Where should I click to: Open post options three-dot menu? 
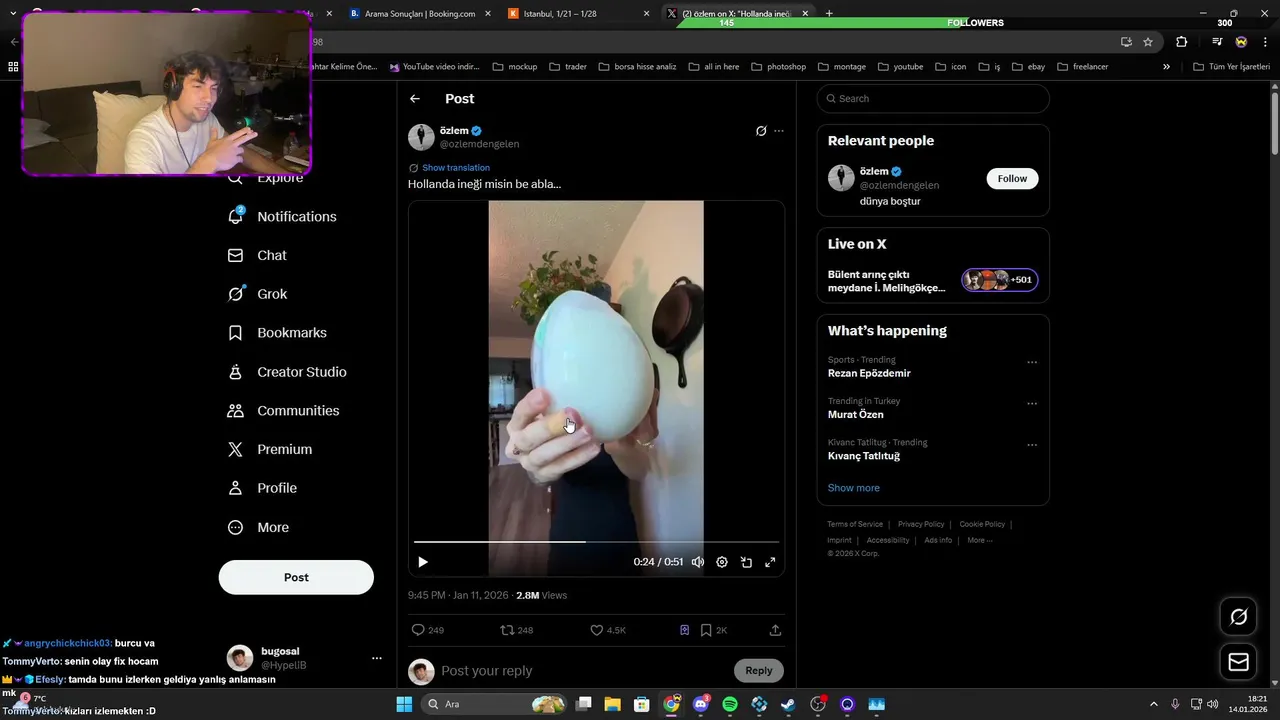point(779,131)
